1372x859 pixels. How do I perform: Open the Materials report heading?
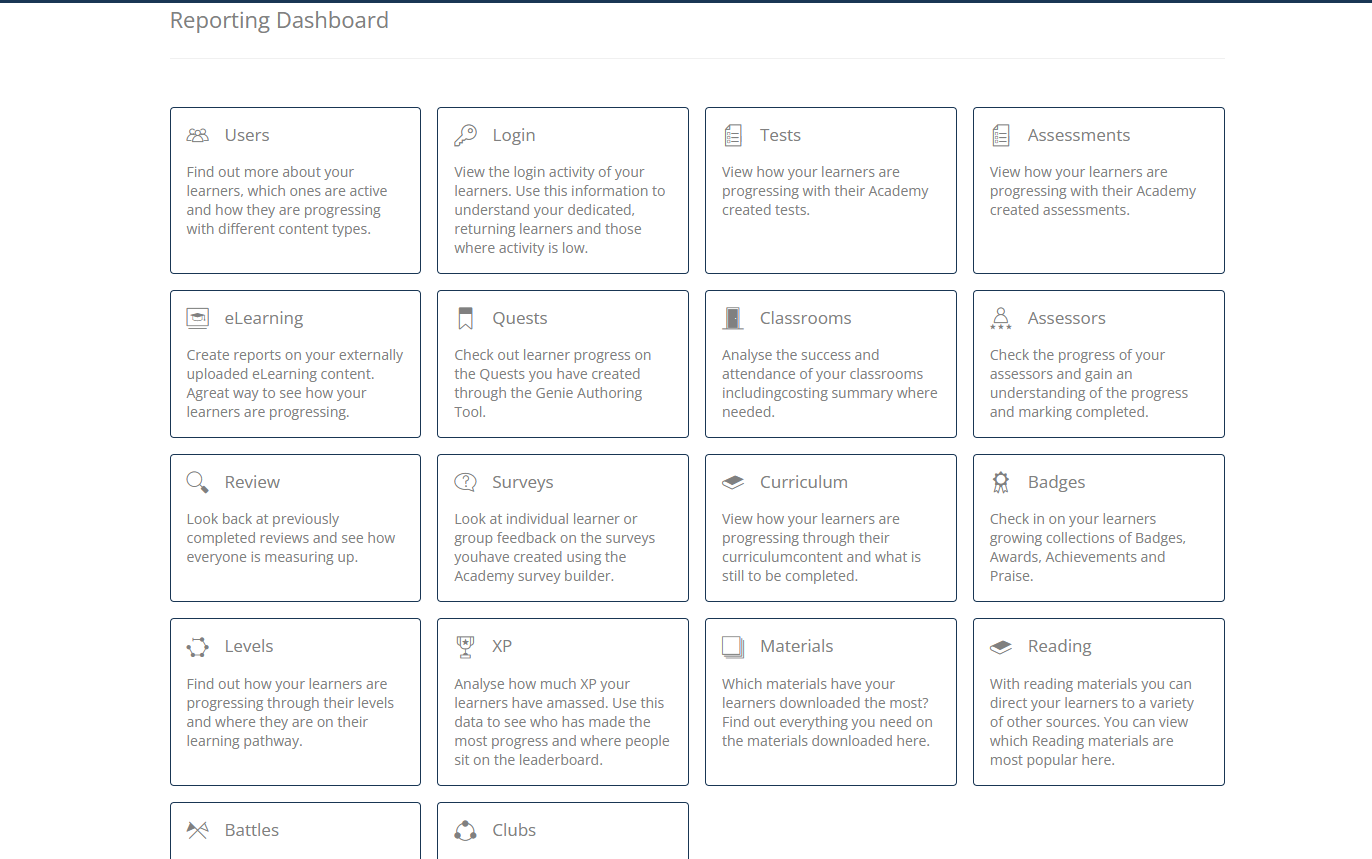click(x=796, y=647)
